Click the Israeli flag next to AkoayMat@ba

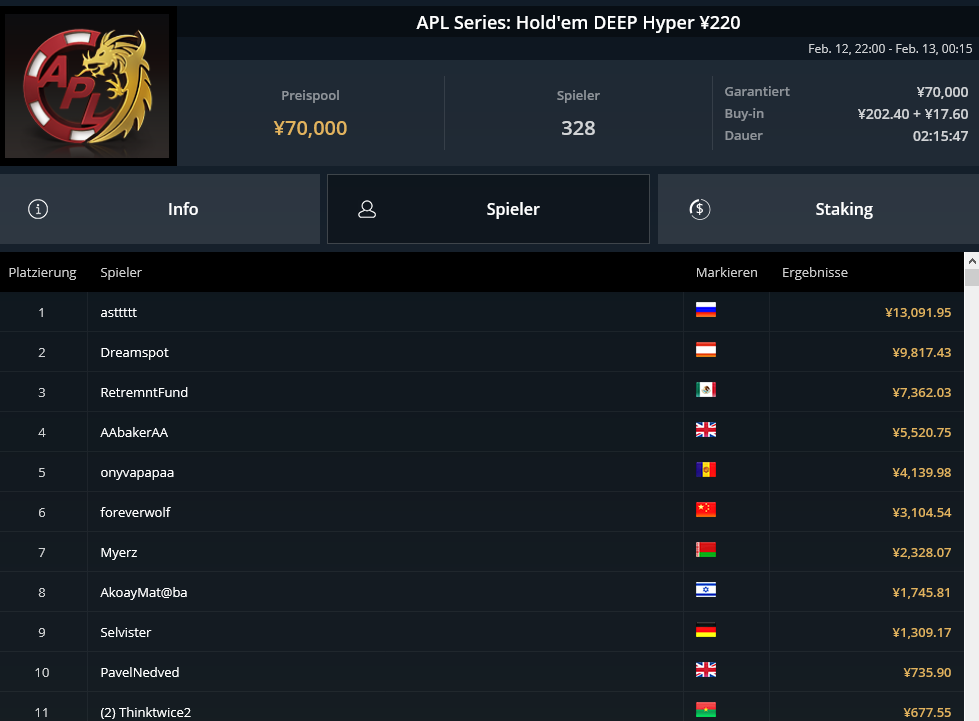706,589
